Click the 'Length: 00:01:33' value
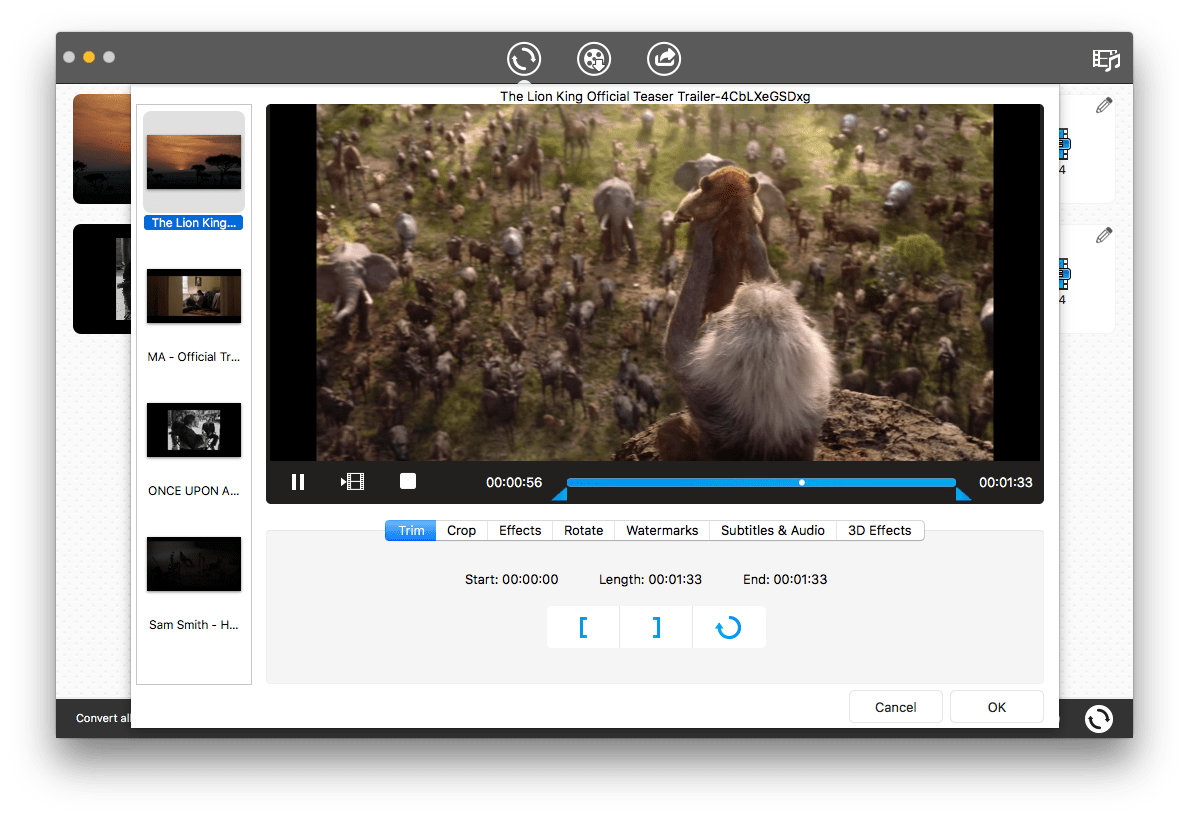Viewport: 1189px width, 818px height. pyautogui.click(x=651, y=580)
